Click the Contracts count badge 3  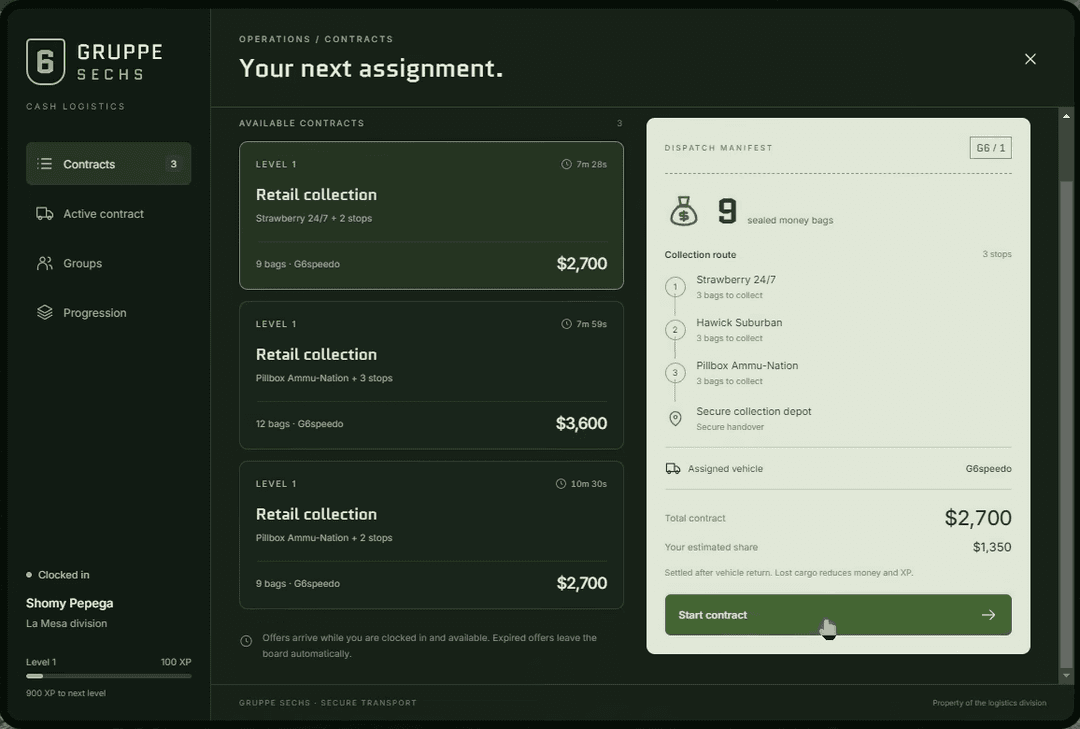(174, 164)
